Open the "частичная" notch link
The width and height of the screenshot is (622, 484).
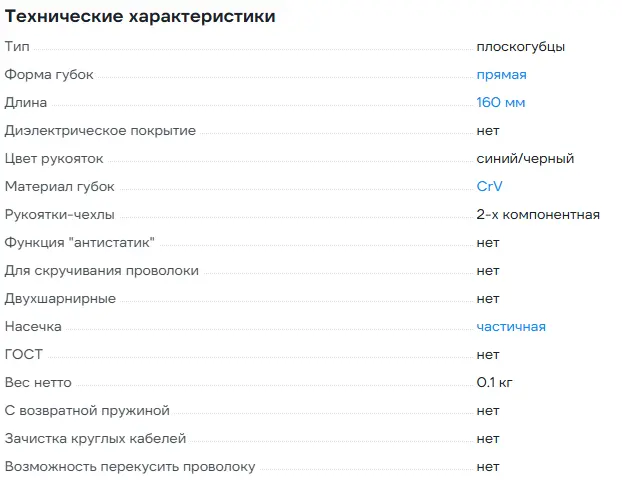pyautogui.click(x=511, y=326)
